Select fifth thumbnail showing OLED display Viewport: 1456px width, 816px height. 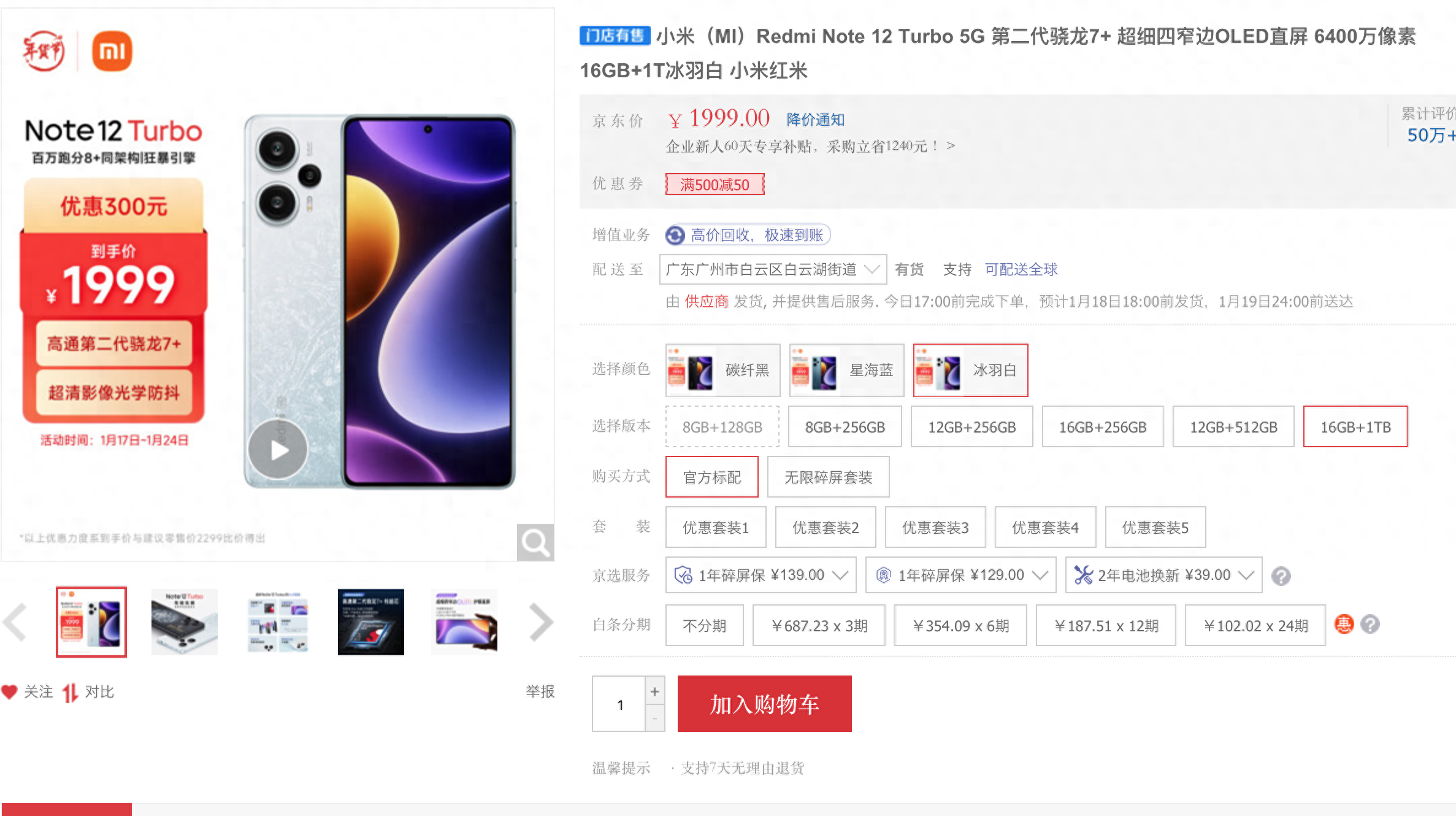point(464,622)
